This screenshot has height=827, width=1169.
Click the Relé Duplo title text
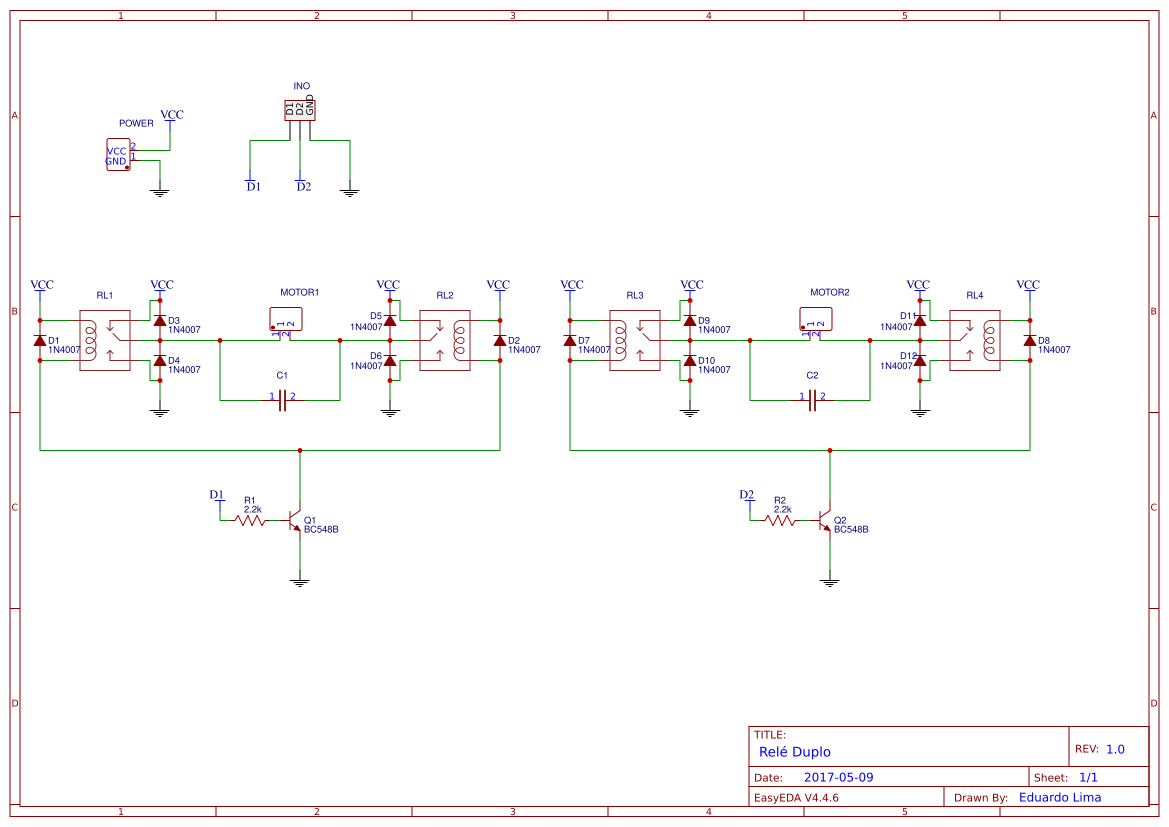pos(794,752)
